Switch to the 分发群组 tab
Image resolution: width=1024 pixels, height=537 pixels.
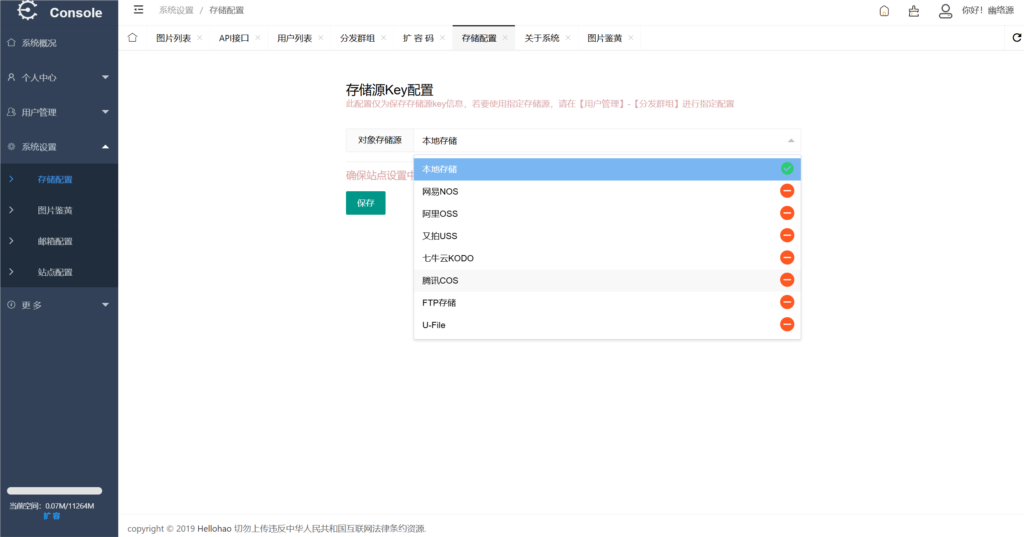click(357, 38)
